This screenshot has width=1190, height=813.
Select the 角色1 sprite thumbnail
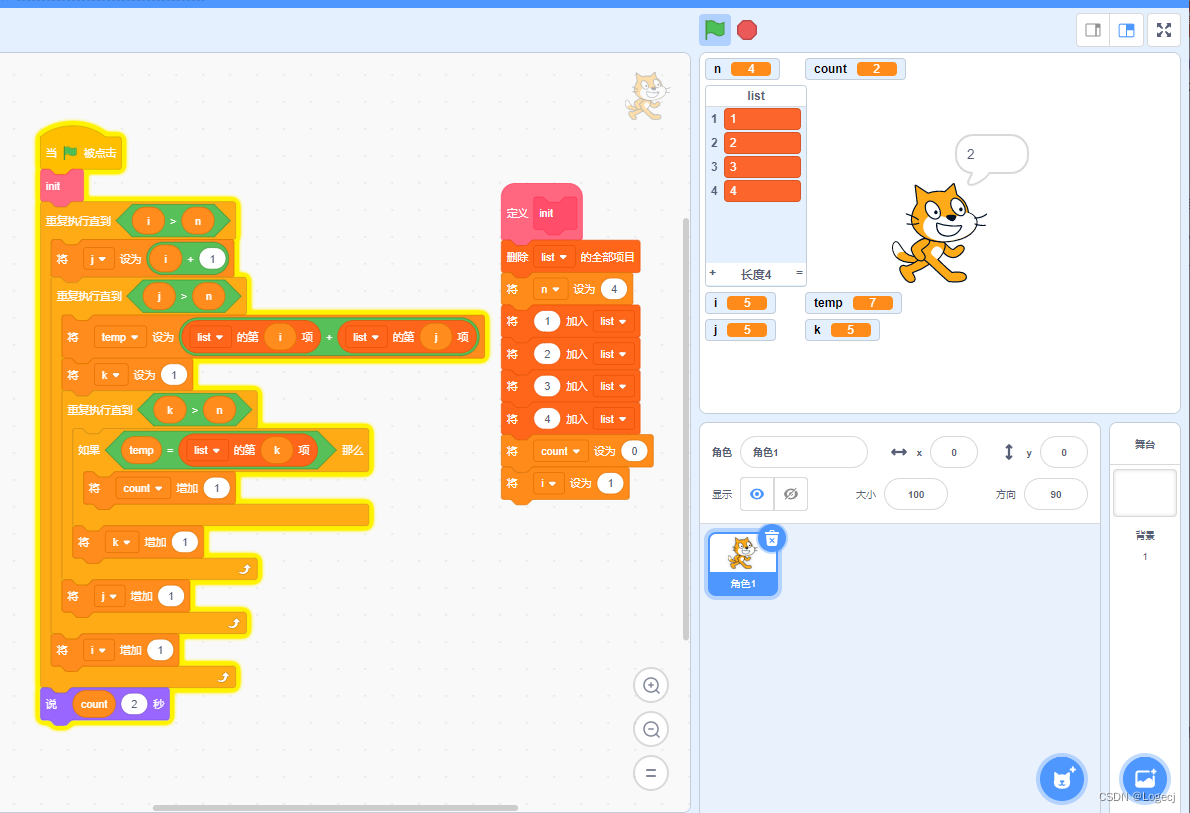(742, 563)
